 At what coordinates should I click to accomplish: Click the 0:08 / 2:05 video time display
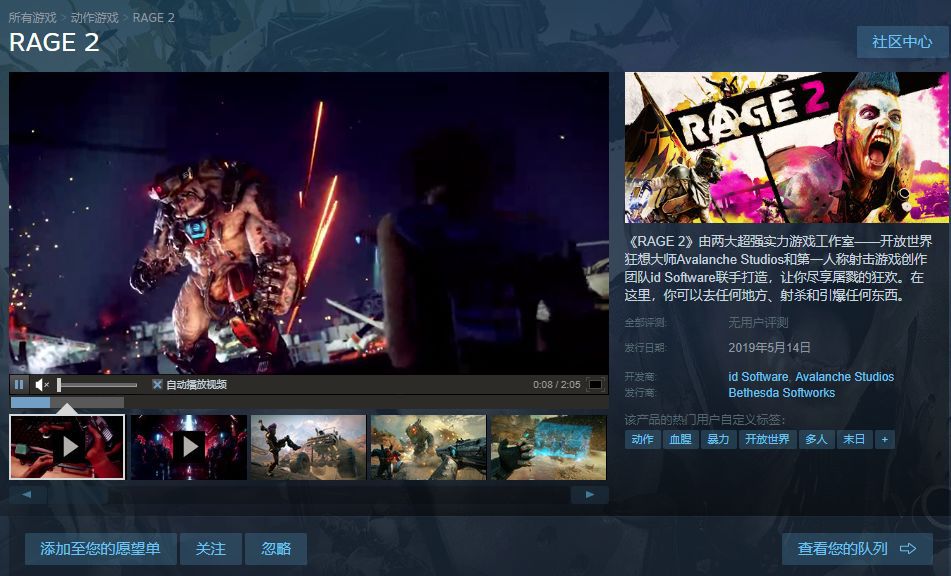(x=557, y=384)
